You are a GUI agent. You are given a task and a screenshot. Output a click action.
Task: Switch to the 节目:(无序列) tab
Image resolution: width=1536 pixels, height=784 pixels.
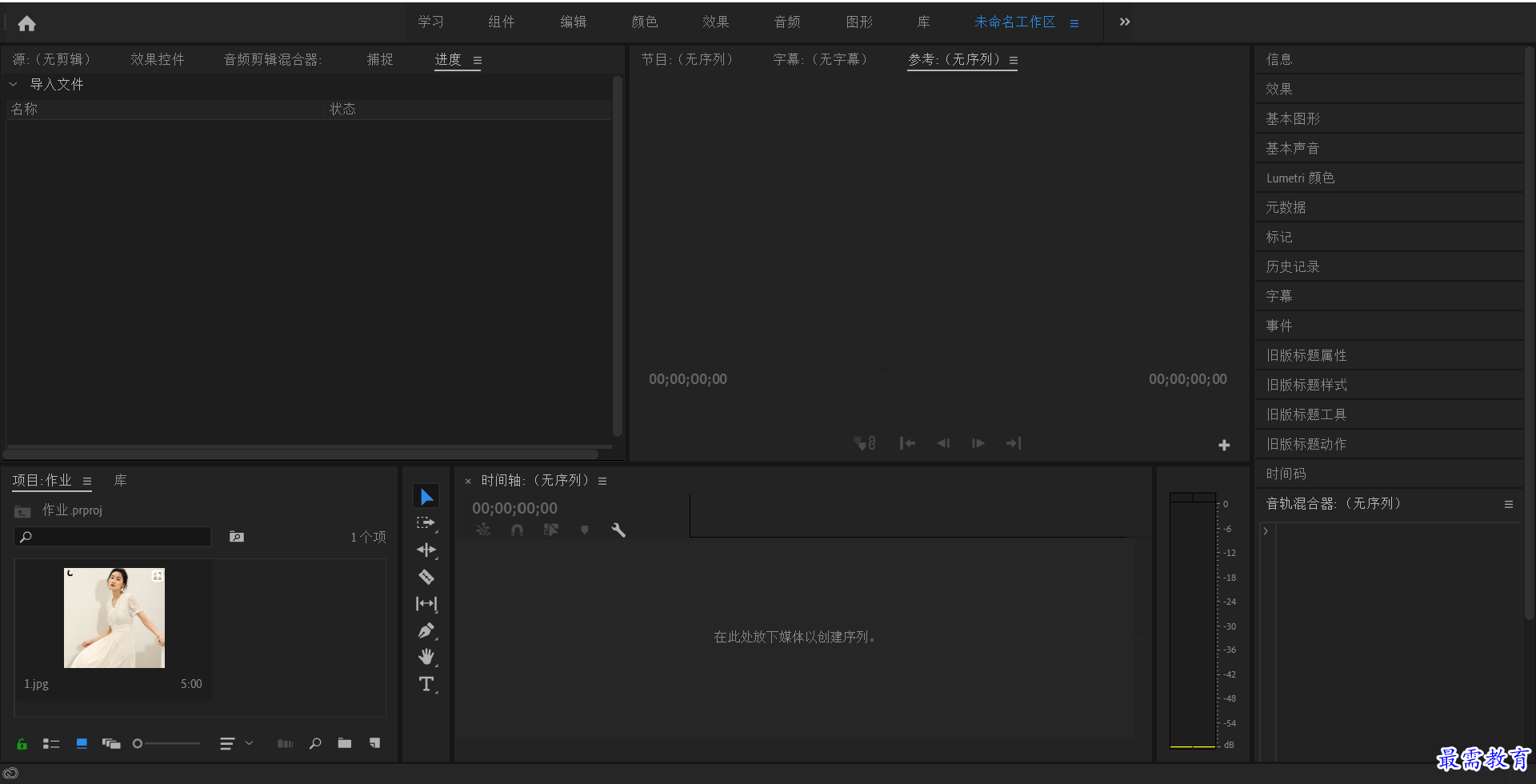click(688, 59)
